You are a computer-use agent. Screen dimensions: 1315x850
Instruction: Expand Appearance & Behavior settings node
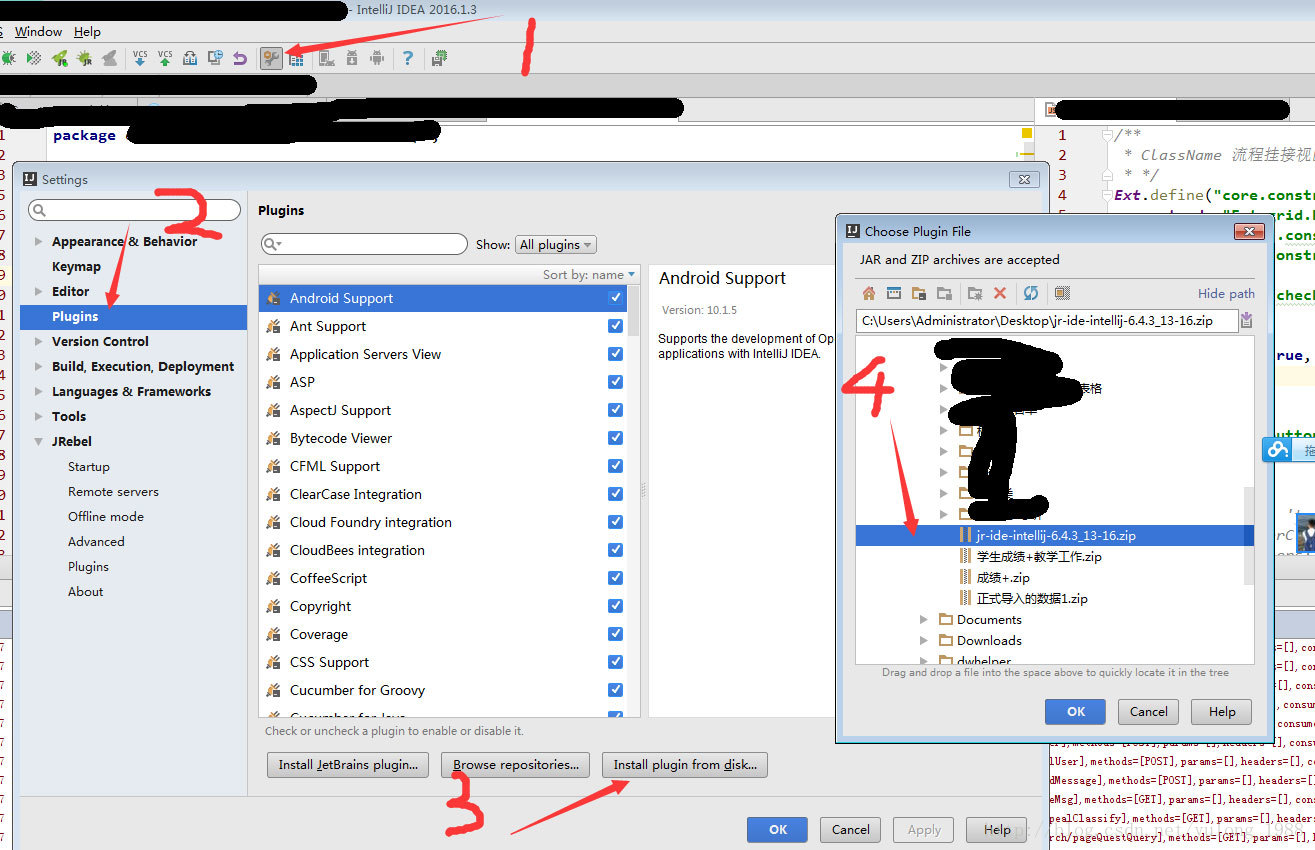(39, 241)
